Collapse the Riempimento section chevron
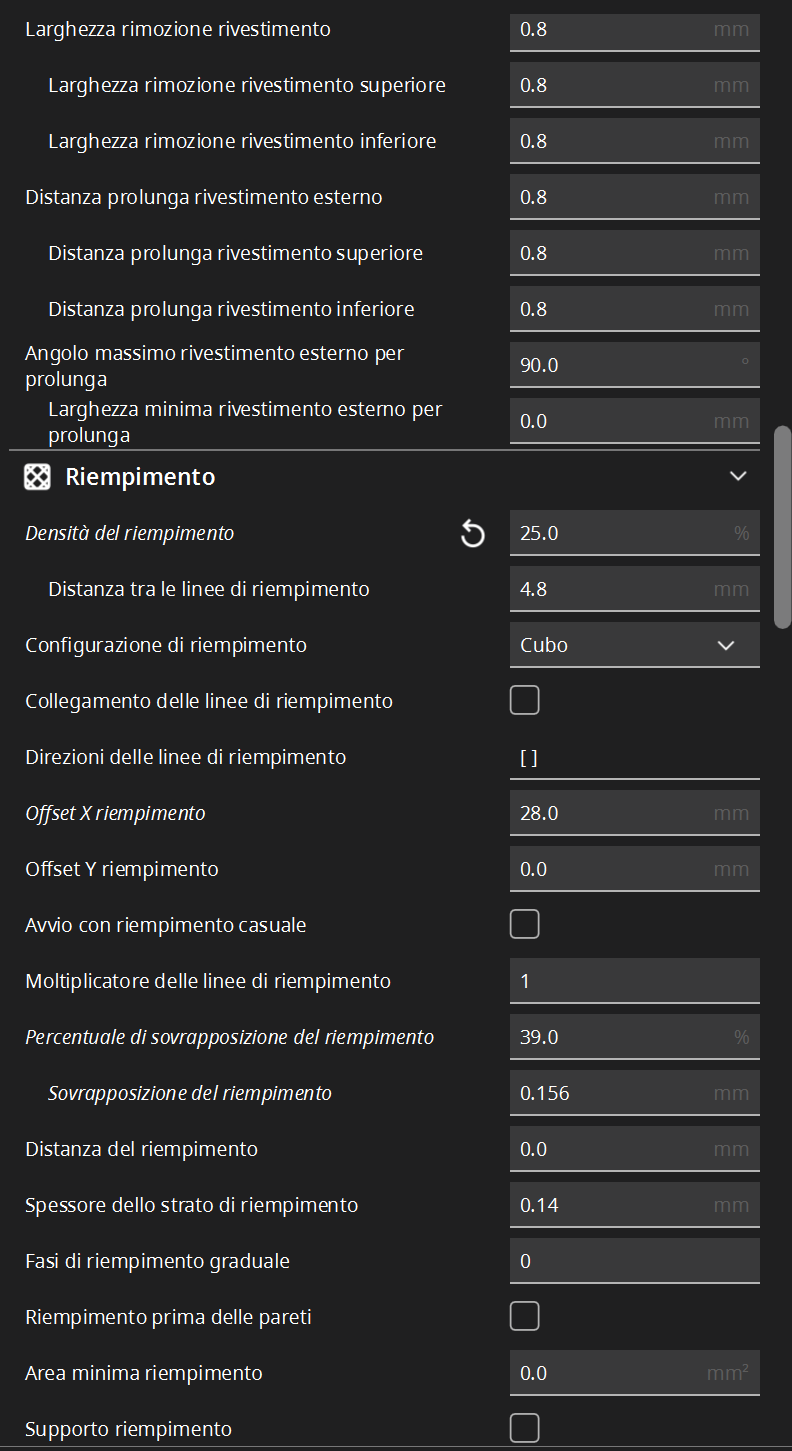This screenshot has height=1451, width=792. pos(738,477)
